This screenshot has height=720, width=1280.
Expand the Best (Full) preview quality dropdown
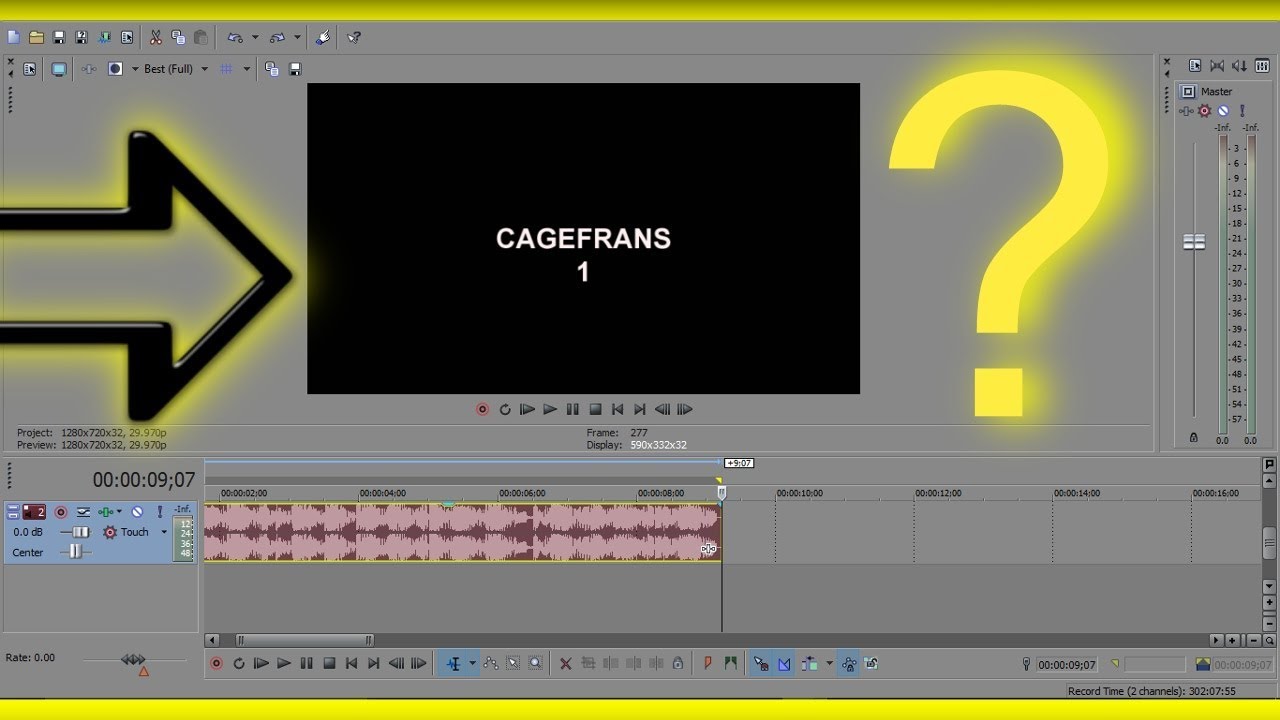click(204, 69)
